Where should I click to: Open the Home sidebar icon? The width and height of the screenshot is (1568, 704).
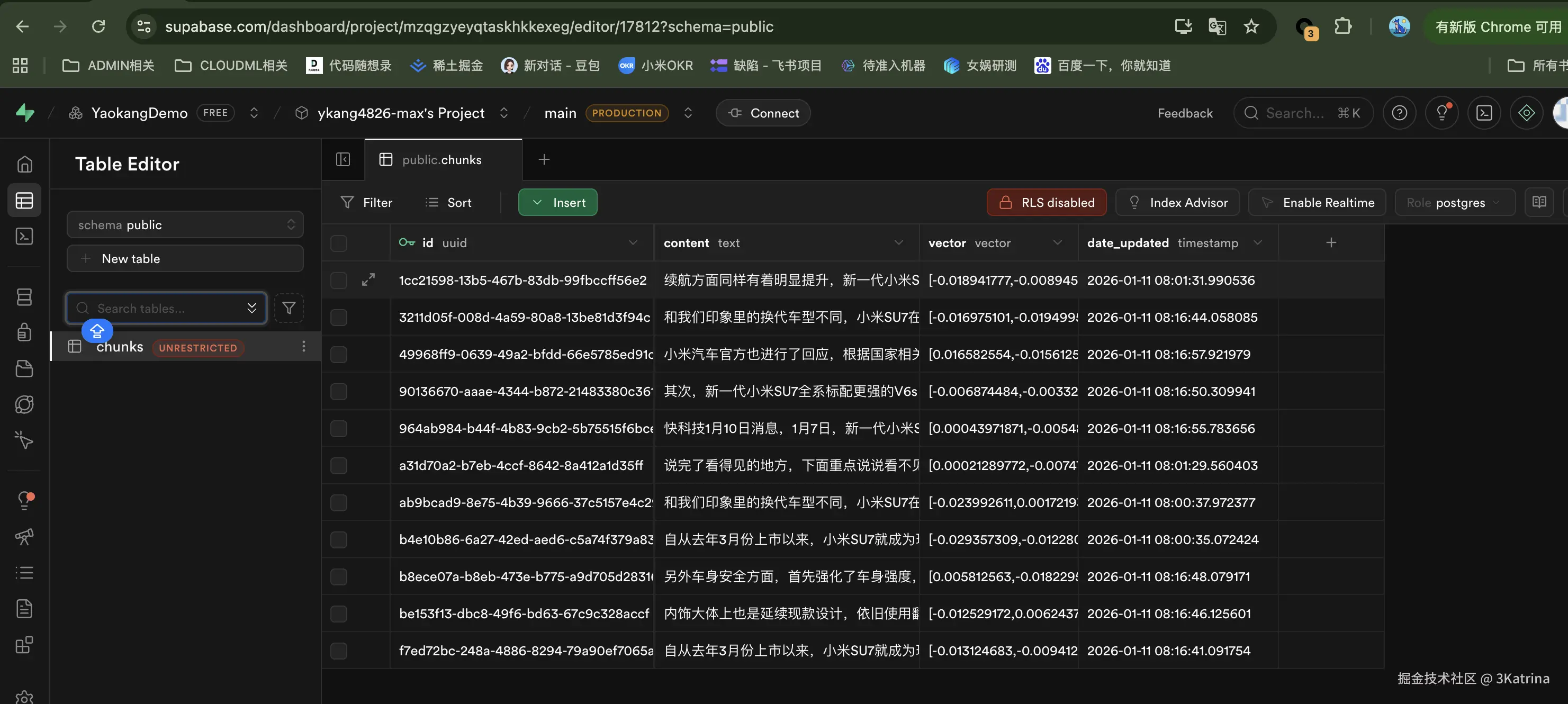[x=24, y=164]
